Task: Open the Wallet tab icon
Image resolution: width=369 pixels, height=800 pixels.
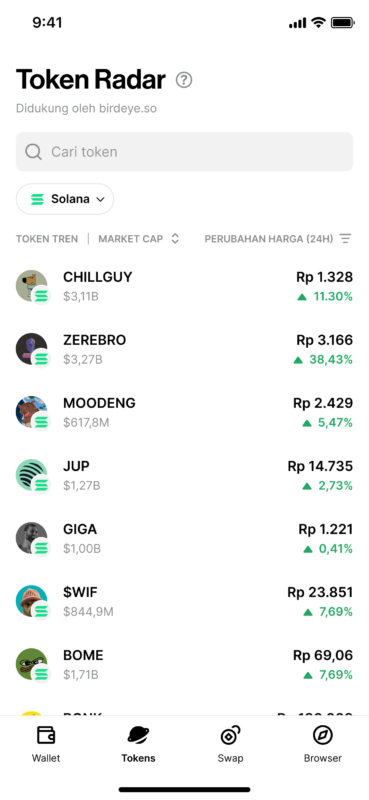Action: pyautogui.click(x=46, y=735)
